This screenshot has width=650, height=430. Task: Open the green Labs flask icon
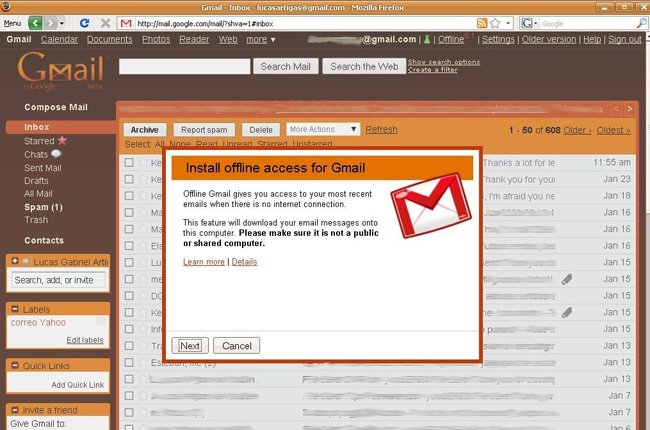tap(427, 40)
